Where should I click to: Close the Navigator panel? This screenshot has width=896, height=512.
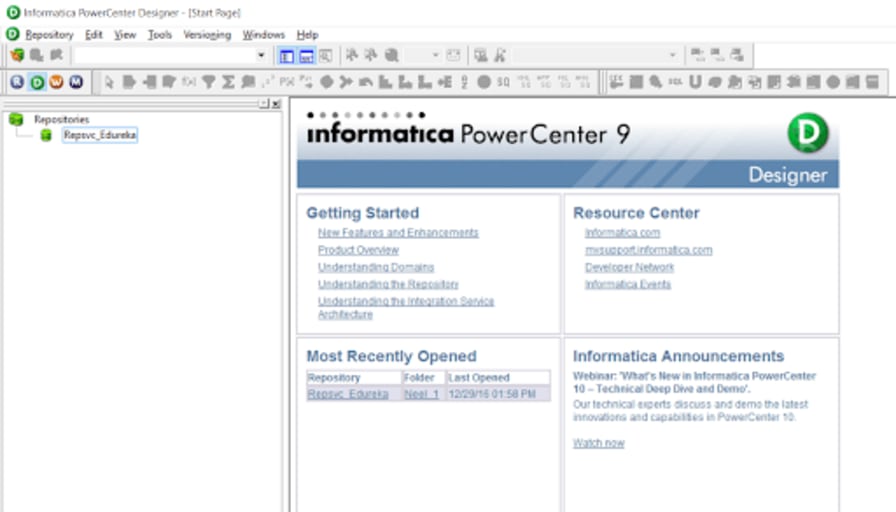276,103
